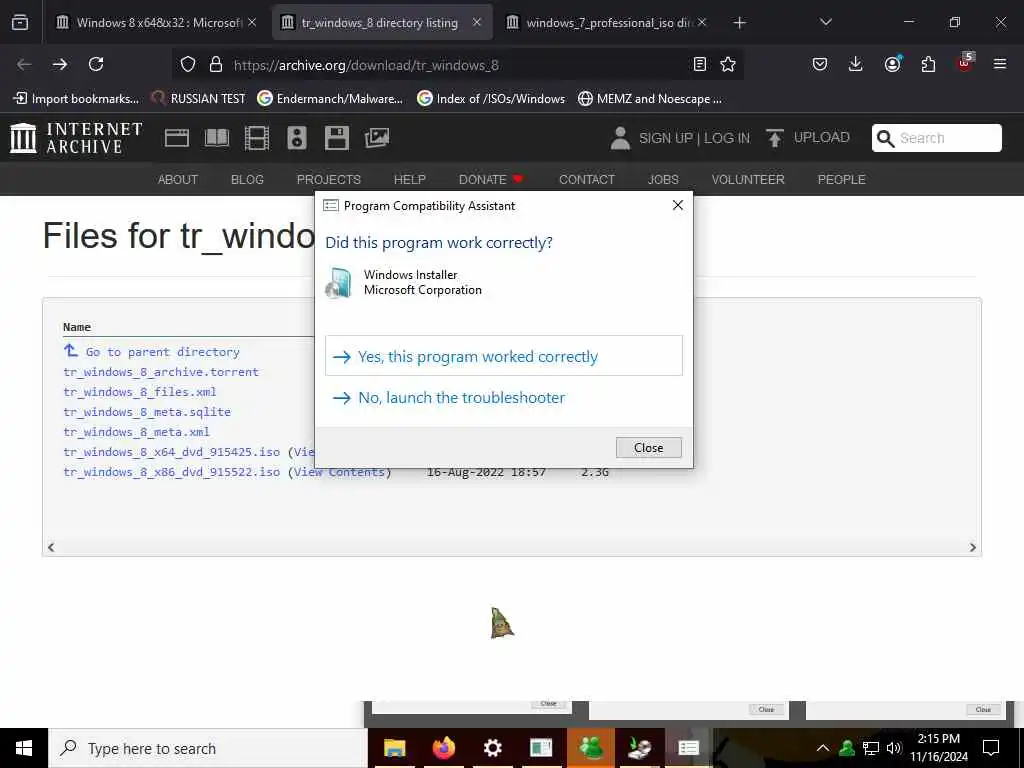Open the Internet Archive Software floppy icon

[x=337, y=138]
